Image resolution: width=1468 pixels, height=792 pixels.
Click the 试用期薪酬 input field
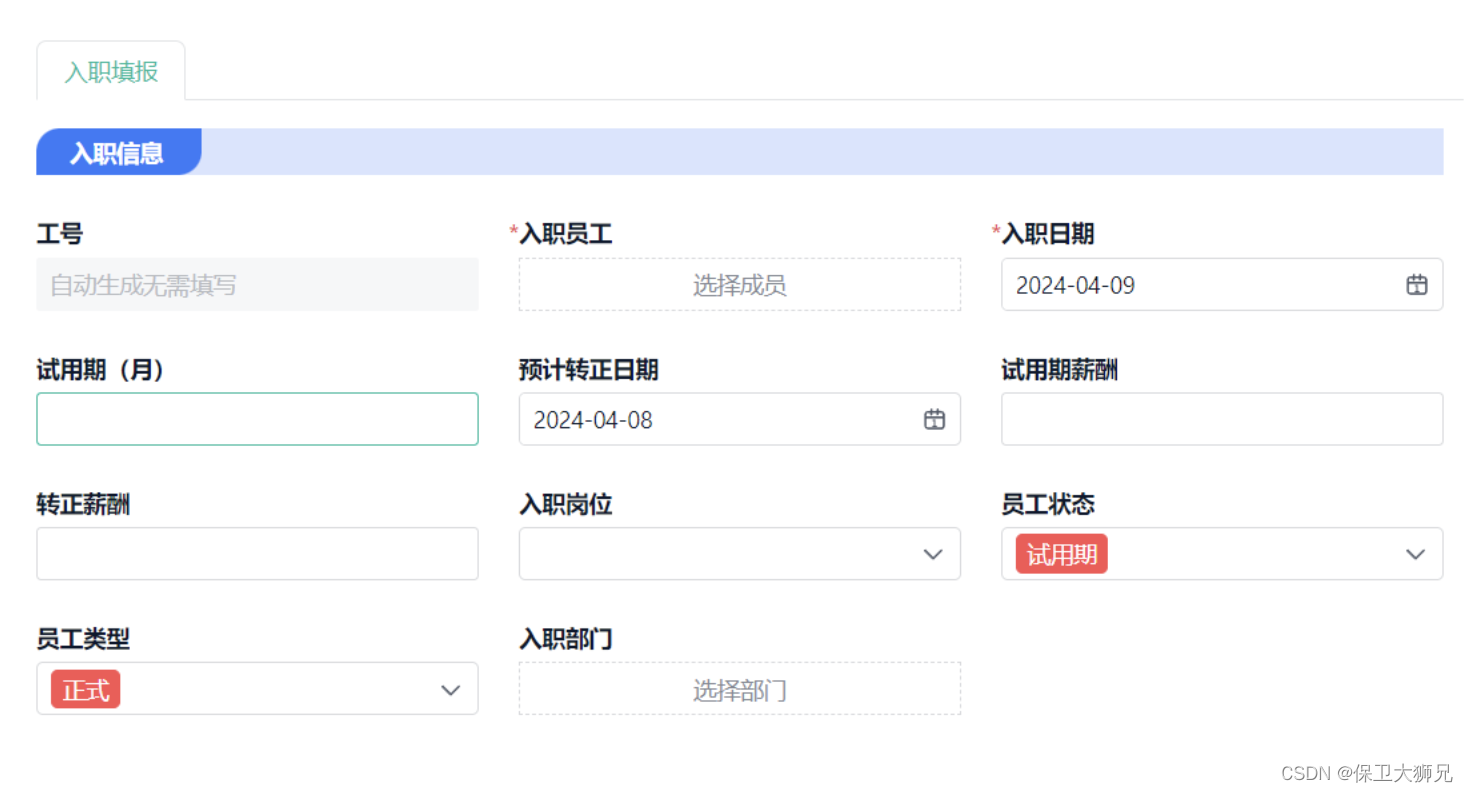pos(1222,419)
